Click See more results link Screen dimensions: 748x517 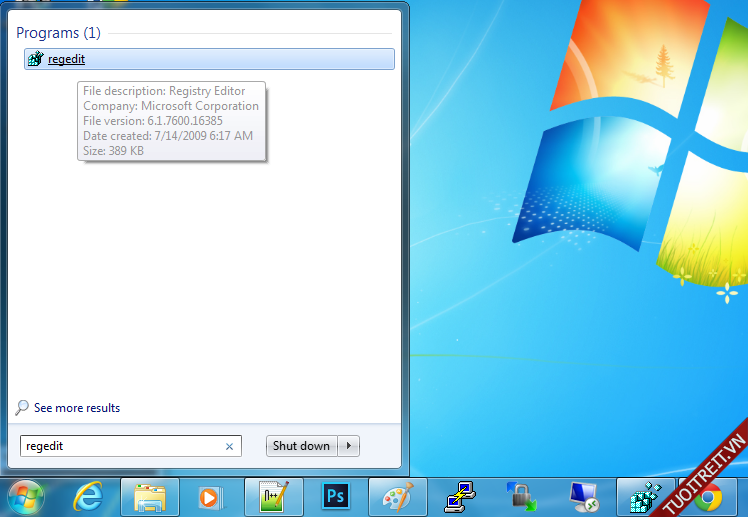[76, 408]
